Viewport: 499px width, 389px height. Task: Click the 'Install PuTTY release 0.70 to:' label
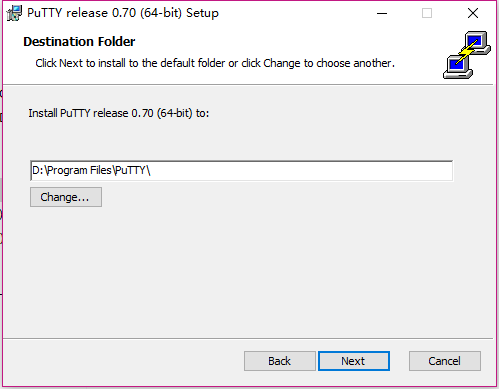[x=119, y=113]
